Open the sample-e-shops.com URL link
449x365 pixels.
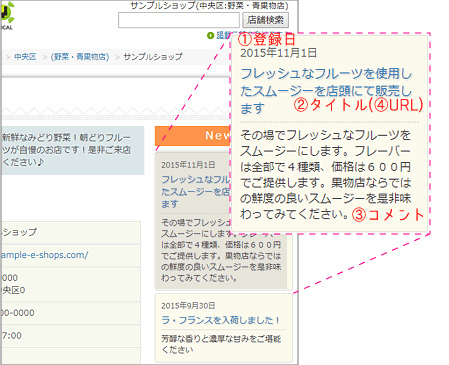[x=45, y=255]
